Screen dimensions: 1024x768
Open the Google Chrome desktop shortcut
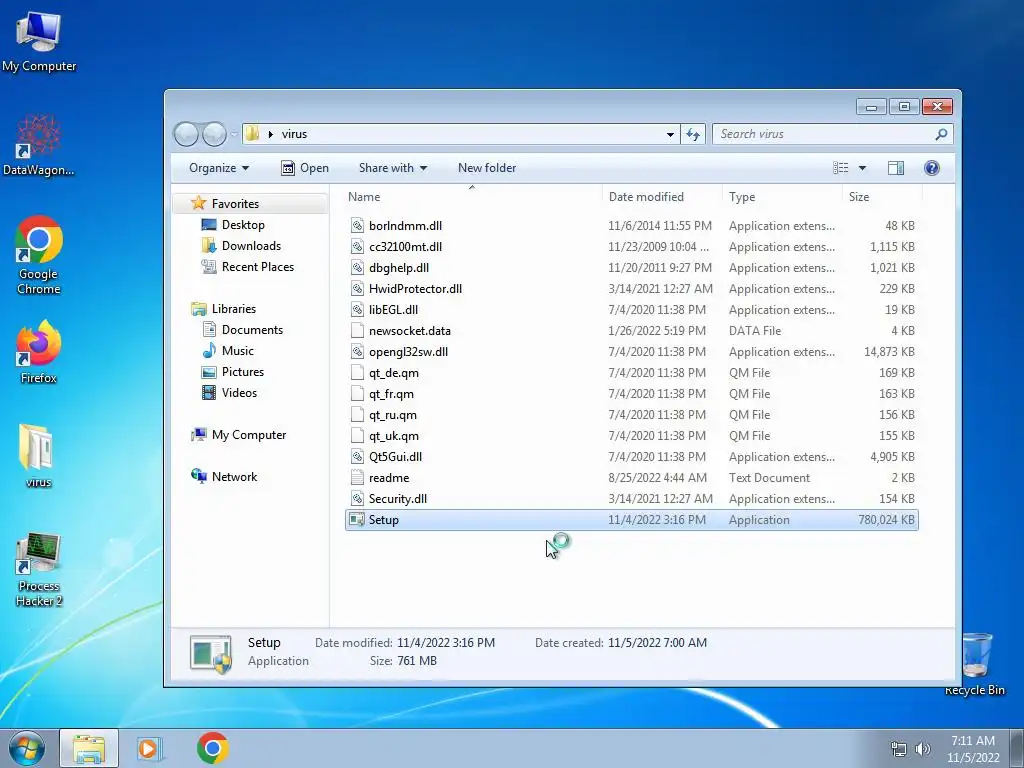tap(39, 255)
